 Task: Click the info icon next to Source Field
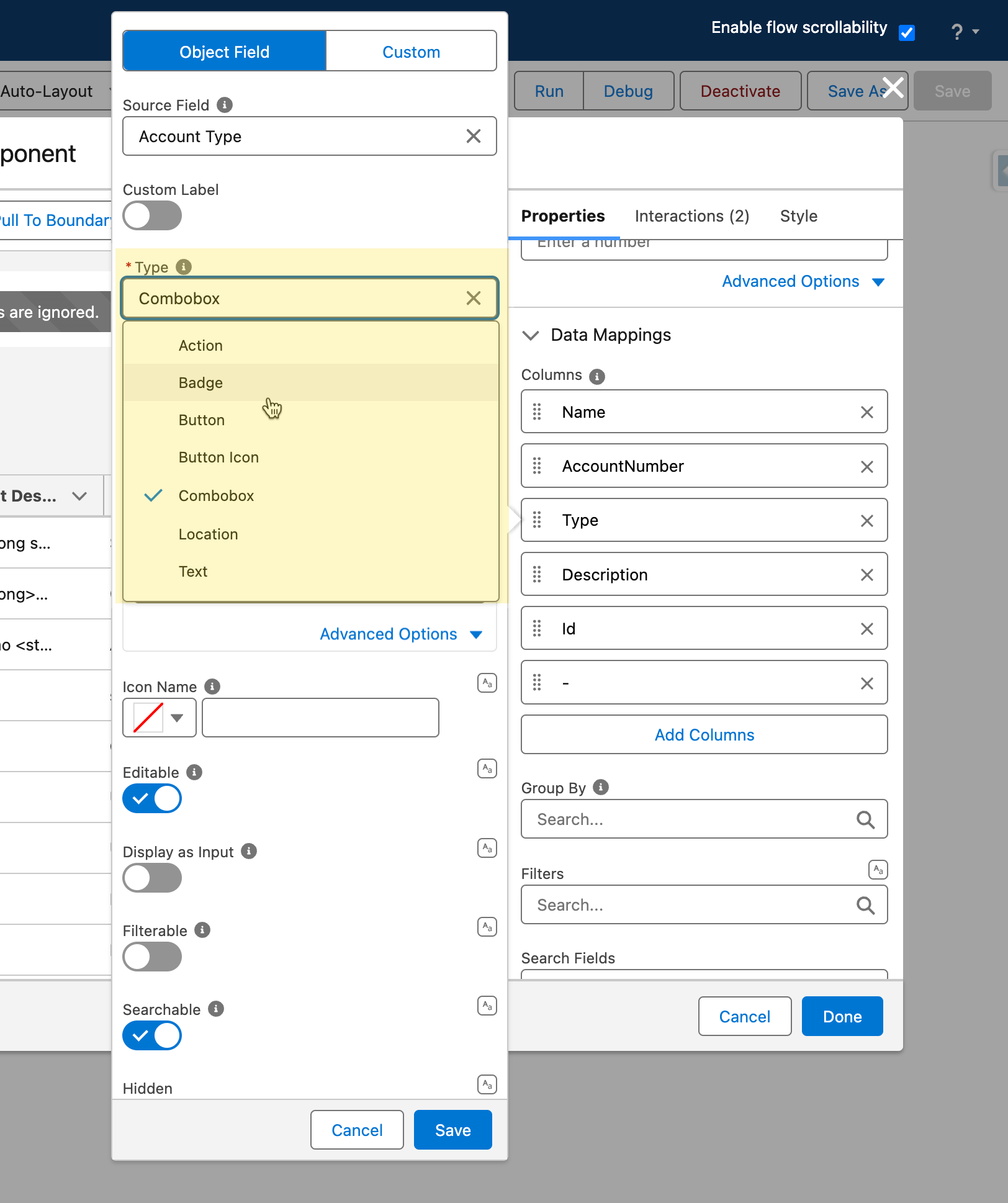pos(225,105)
